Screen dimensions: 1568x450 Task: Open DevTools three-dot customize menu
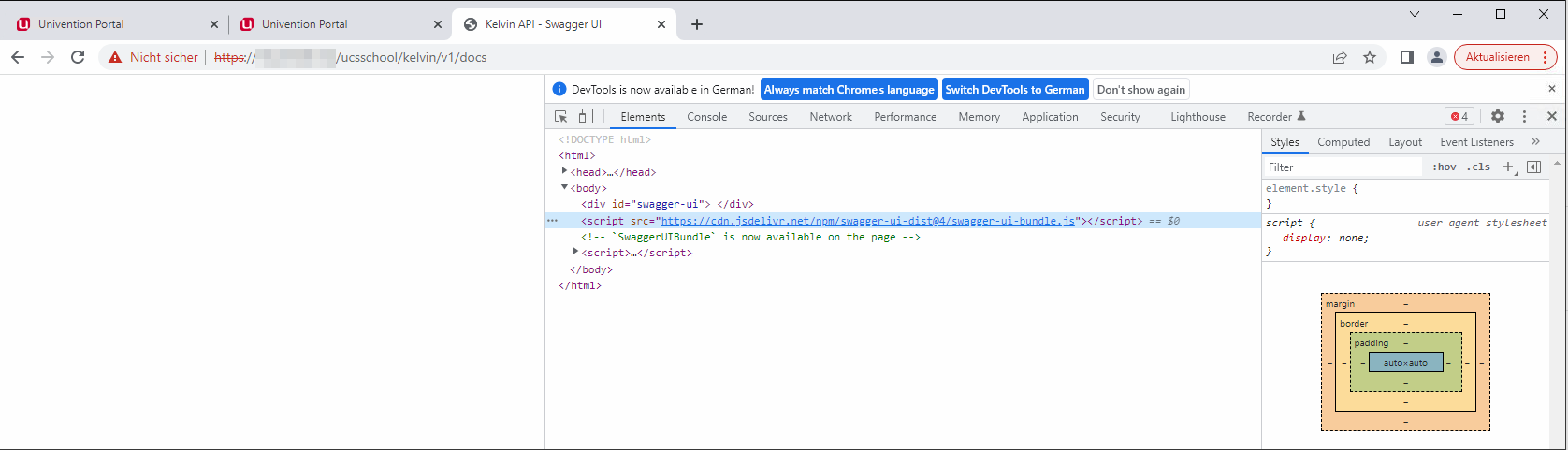pos(1524,116)
